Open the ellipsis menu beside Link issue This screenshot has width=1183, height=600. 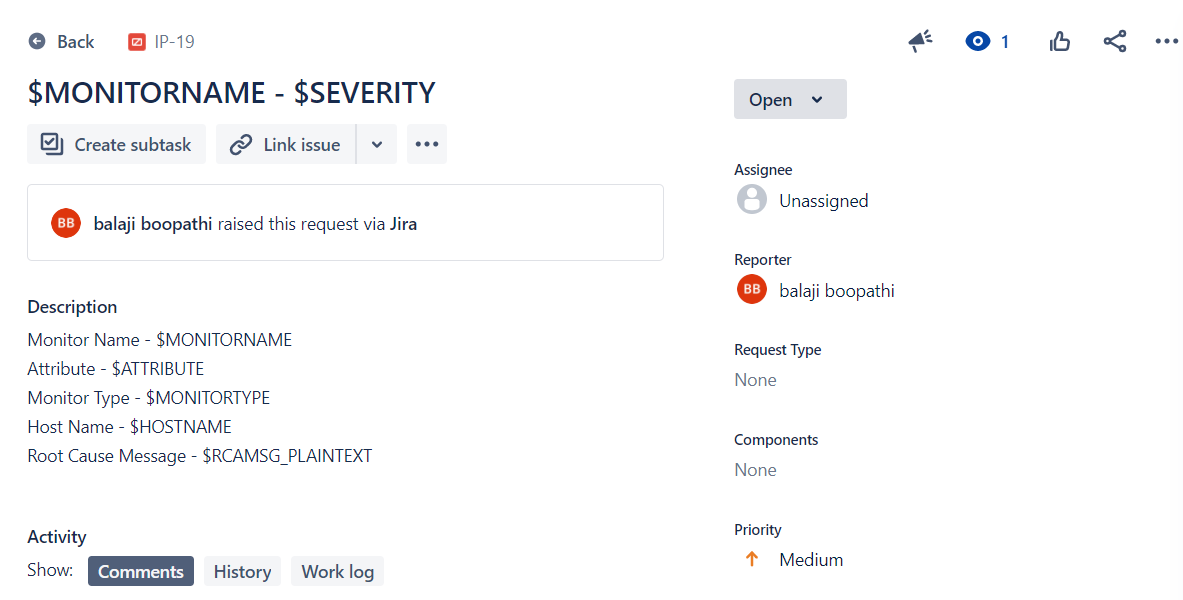click(x=427, y=144)
